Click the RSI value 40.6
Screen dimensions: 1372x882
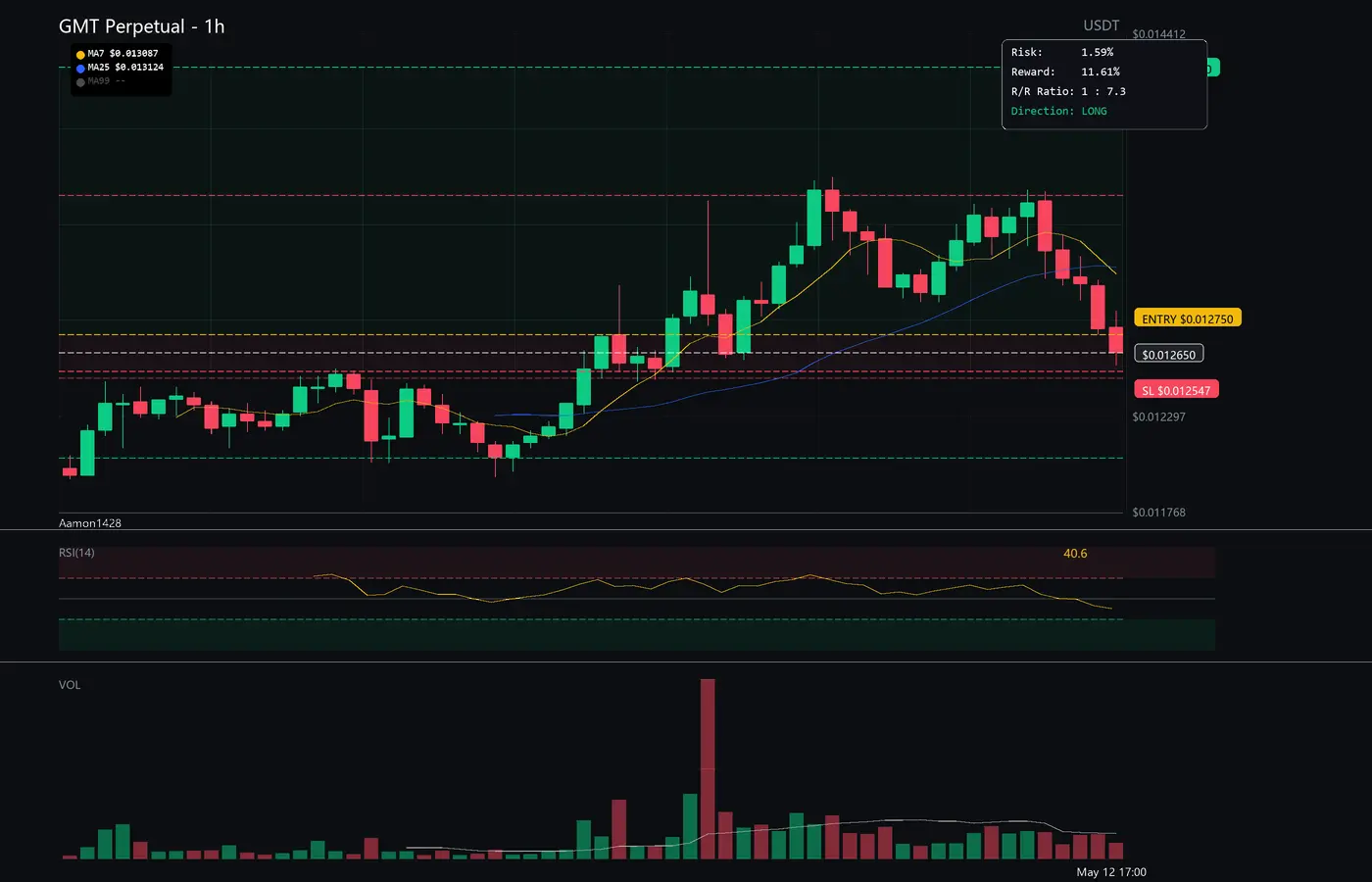[x=1075, y=554]
